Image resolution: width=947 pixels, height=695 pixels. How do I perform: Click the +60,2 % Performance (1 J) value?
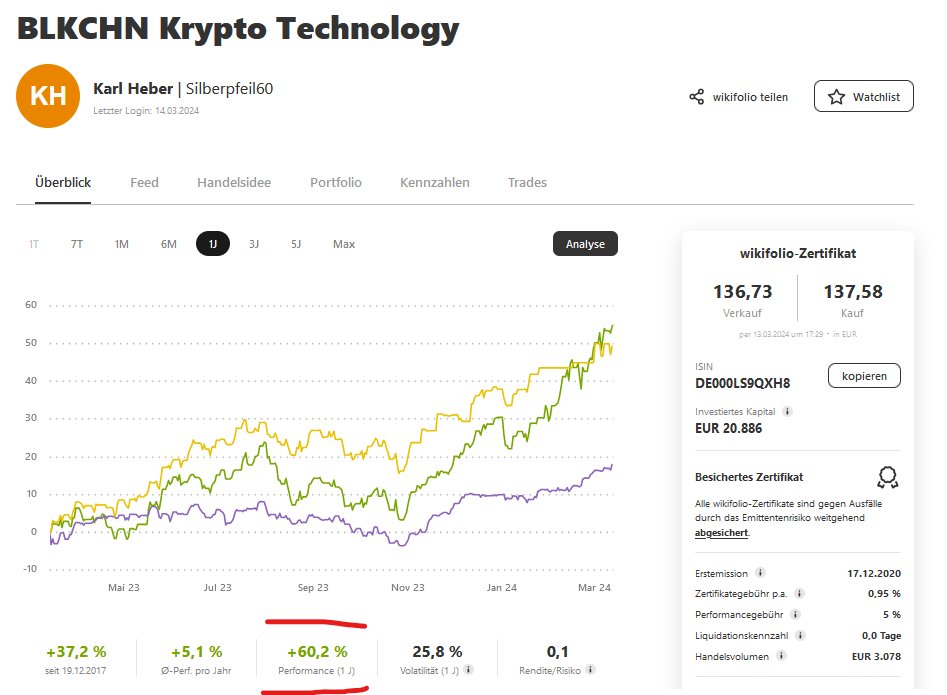coord(317,652)
